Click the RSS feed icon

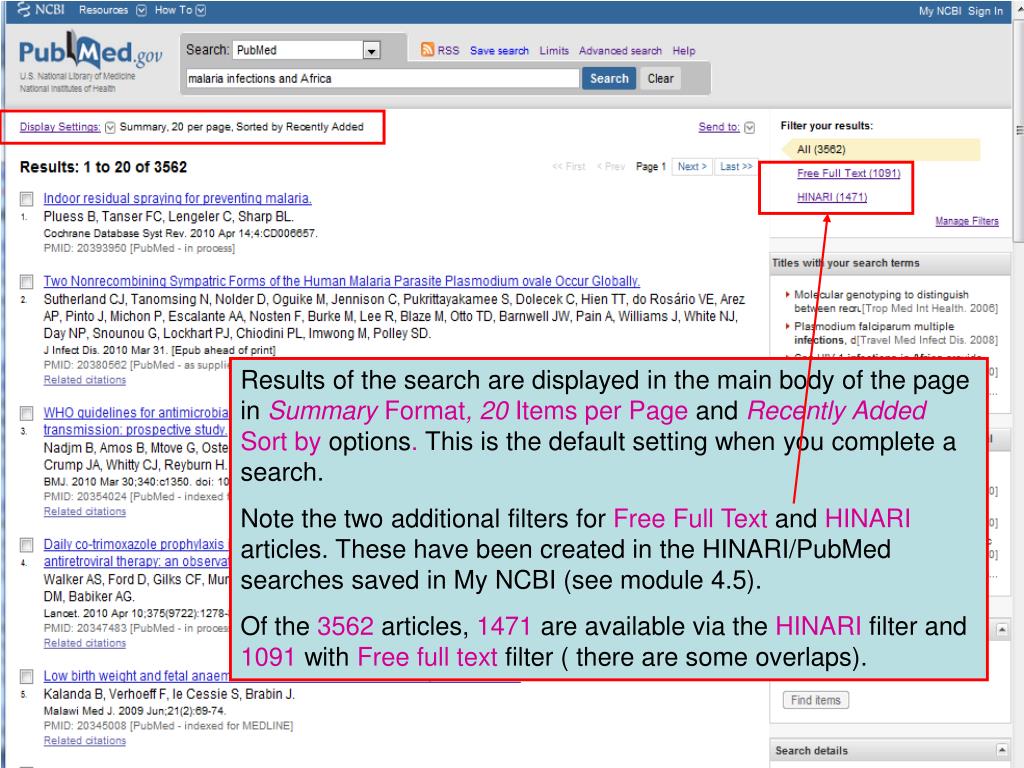click(427, 50)
